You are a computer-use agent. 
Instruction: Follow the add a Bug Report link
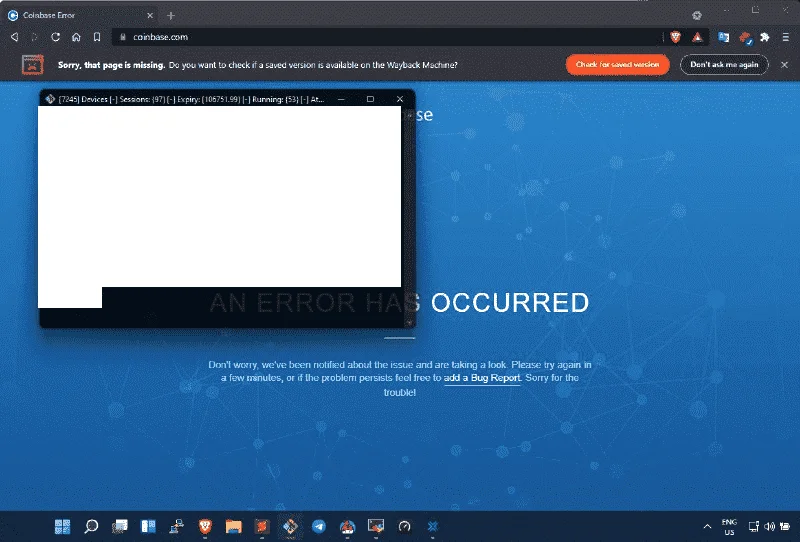coord(482,378)
